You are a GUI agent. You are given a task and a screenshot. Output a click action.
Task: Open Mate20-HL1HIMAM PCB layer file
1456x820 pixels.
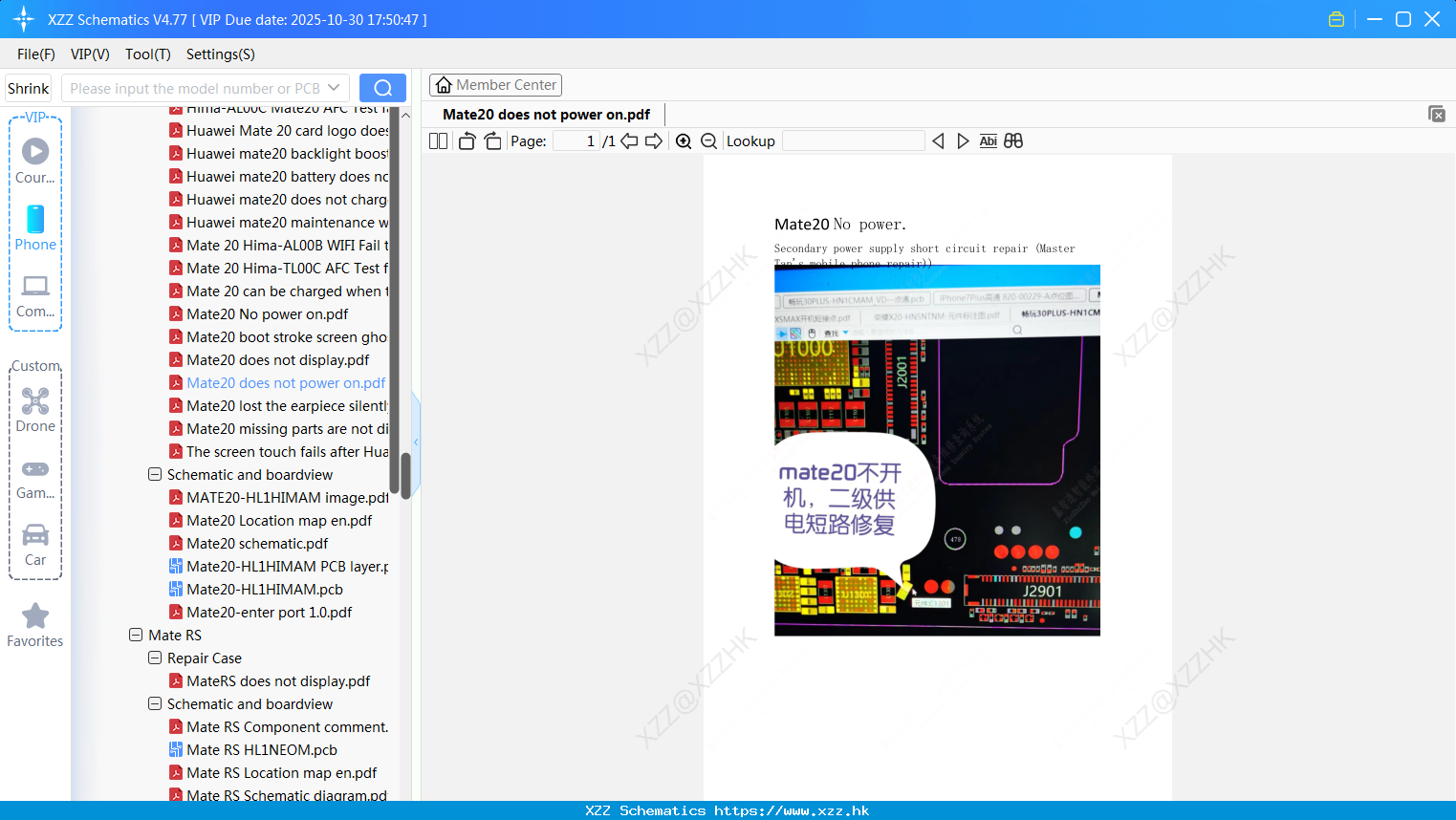[x=288, y=566]
